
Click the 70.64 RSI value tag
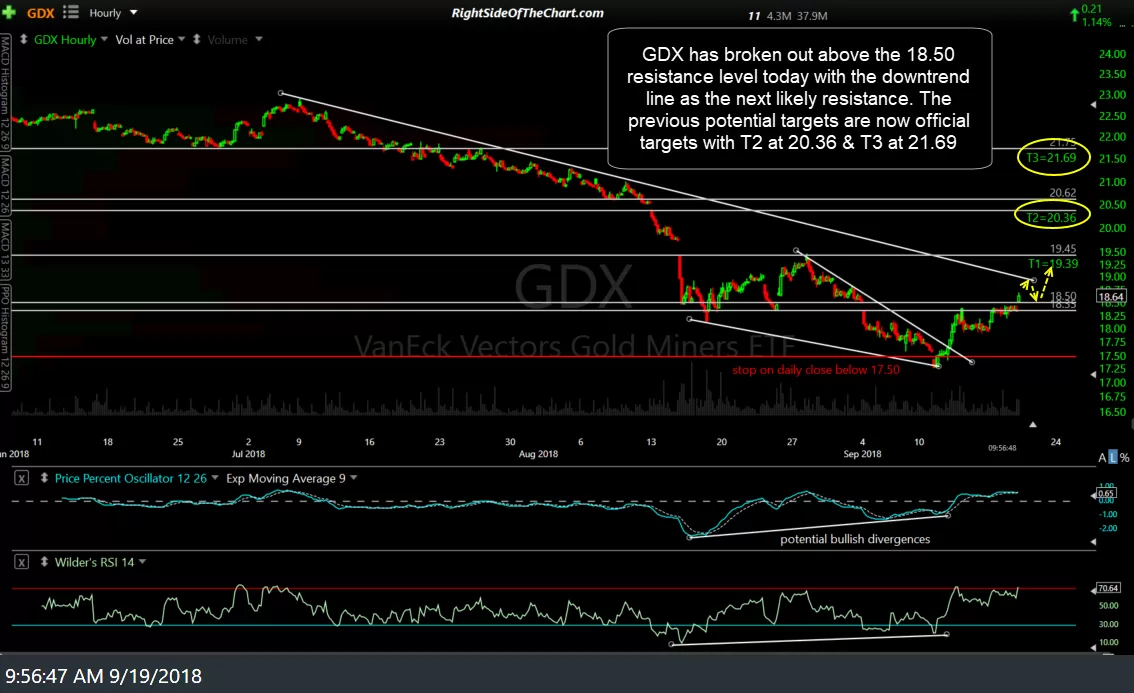[1108, 588]
